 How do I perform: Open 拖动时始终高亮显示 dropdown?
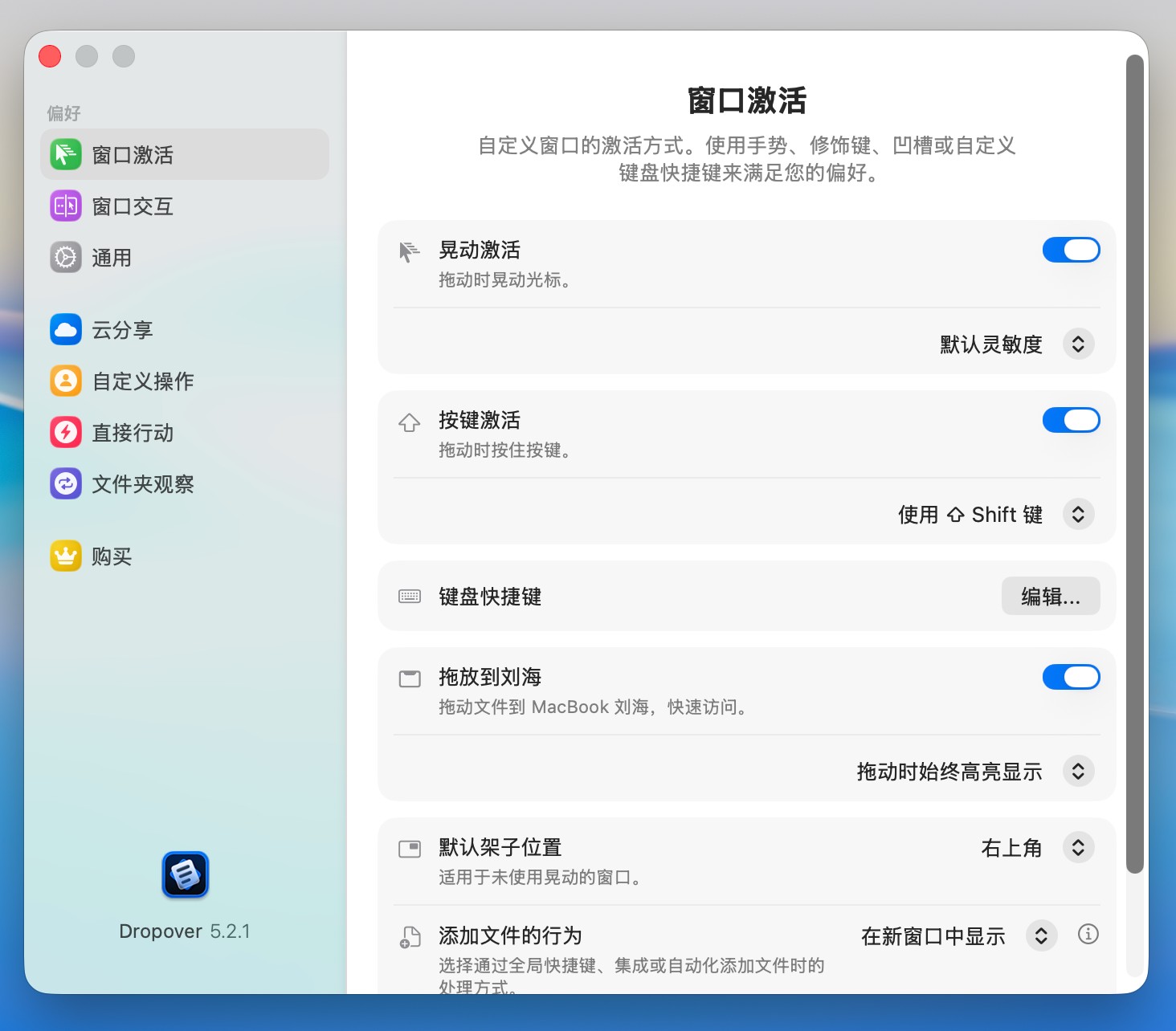(x=1078, y=772)
